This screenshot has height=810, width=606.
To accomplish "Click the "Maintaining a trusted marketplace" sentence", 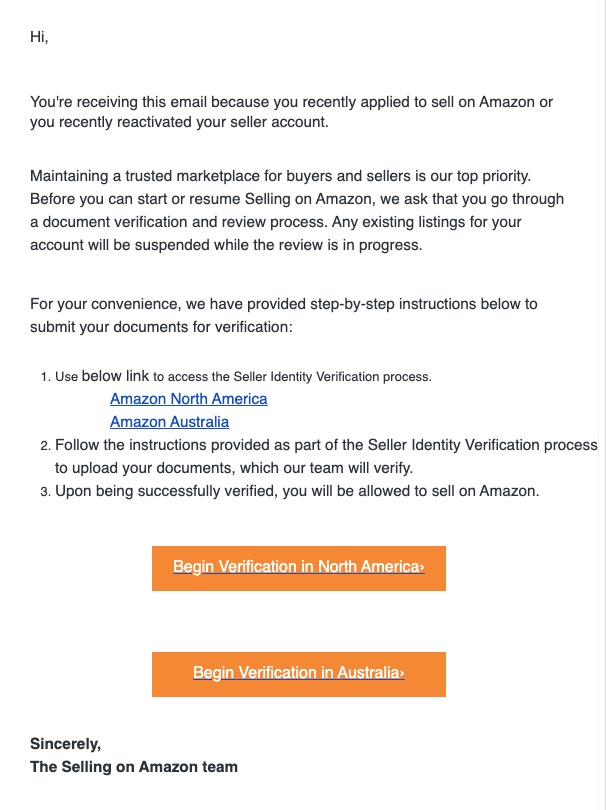I will pyautogui.click(x=281, y=176).
